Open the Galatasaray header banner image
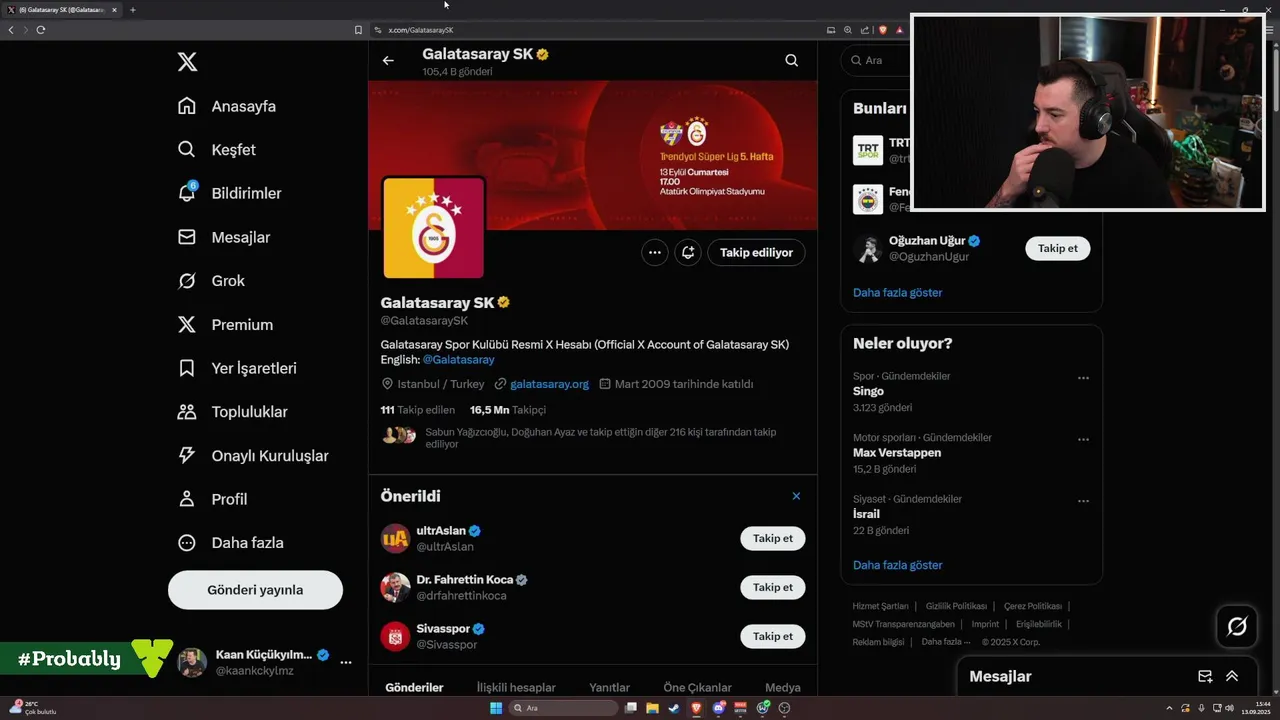 (x=593, y=156)
